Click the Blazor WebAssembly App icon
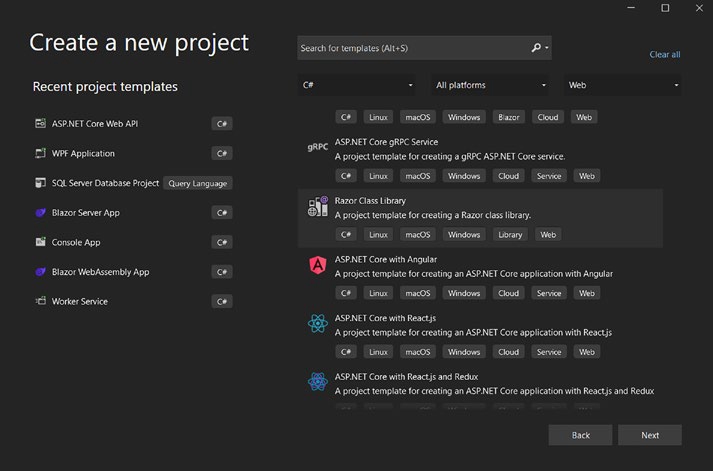Screen dimensions: 713x471 [40, 272]
